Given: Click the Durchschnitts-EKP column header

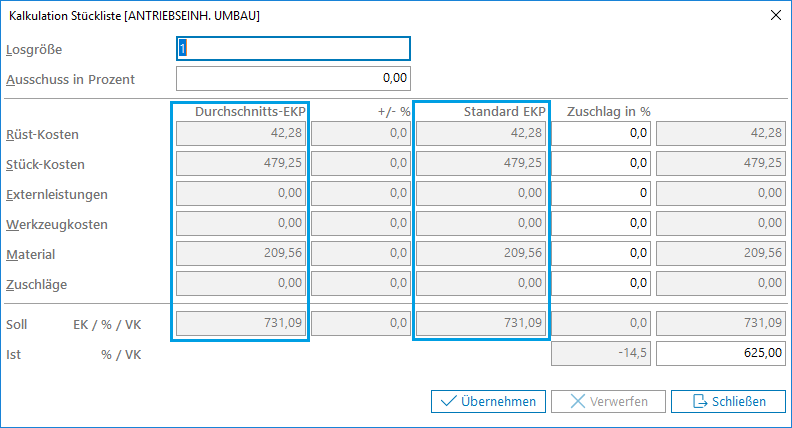Looking at the screenshot, I should coord(249,111).
